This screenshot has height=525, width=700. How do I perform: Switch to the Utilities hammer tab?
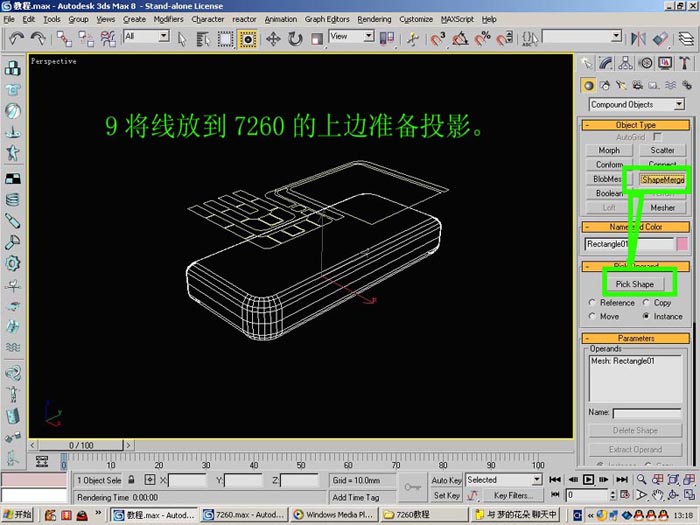(x=684, y=63)
